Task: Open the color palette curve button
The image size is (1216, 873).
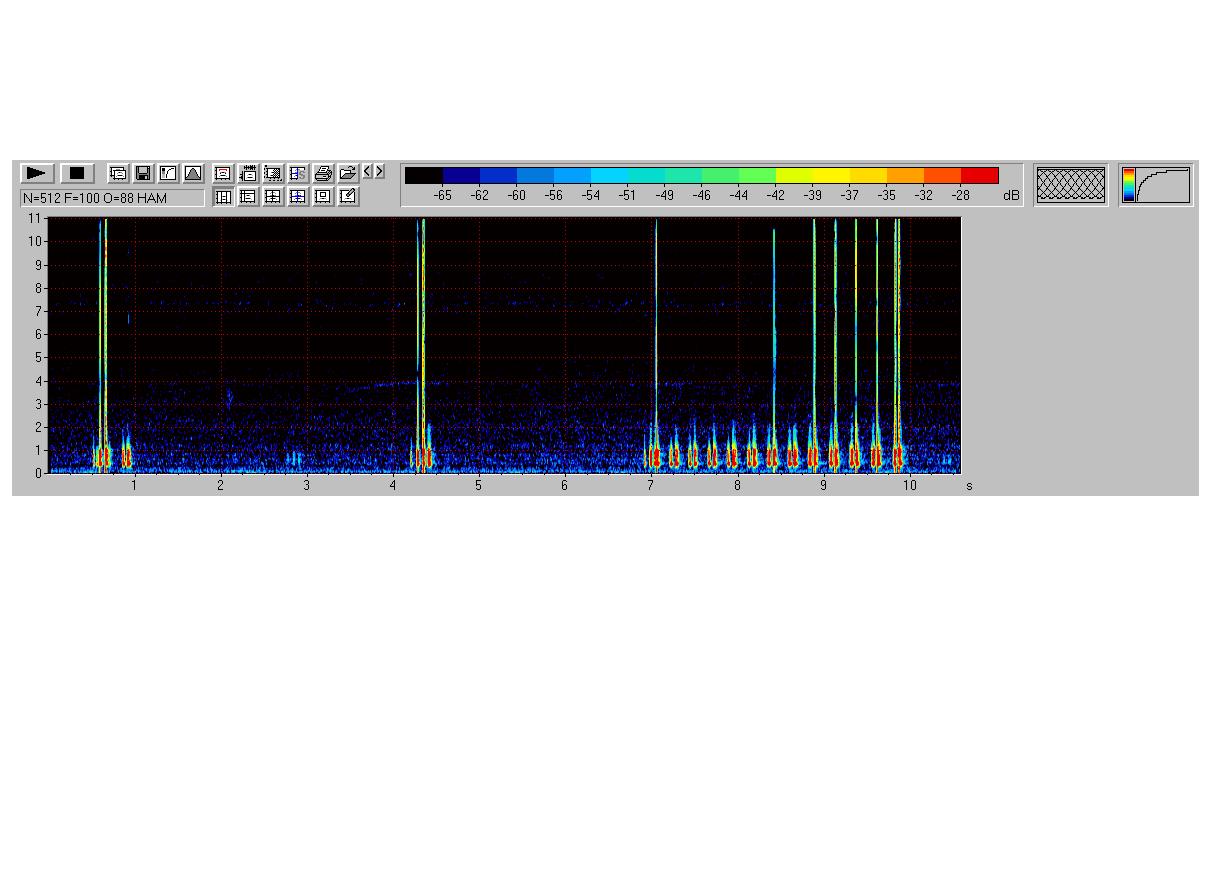Action: [1156, 185]
